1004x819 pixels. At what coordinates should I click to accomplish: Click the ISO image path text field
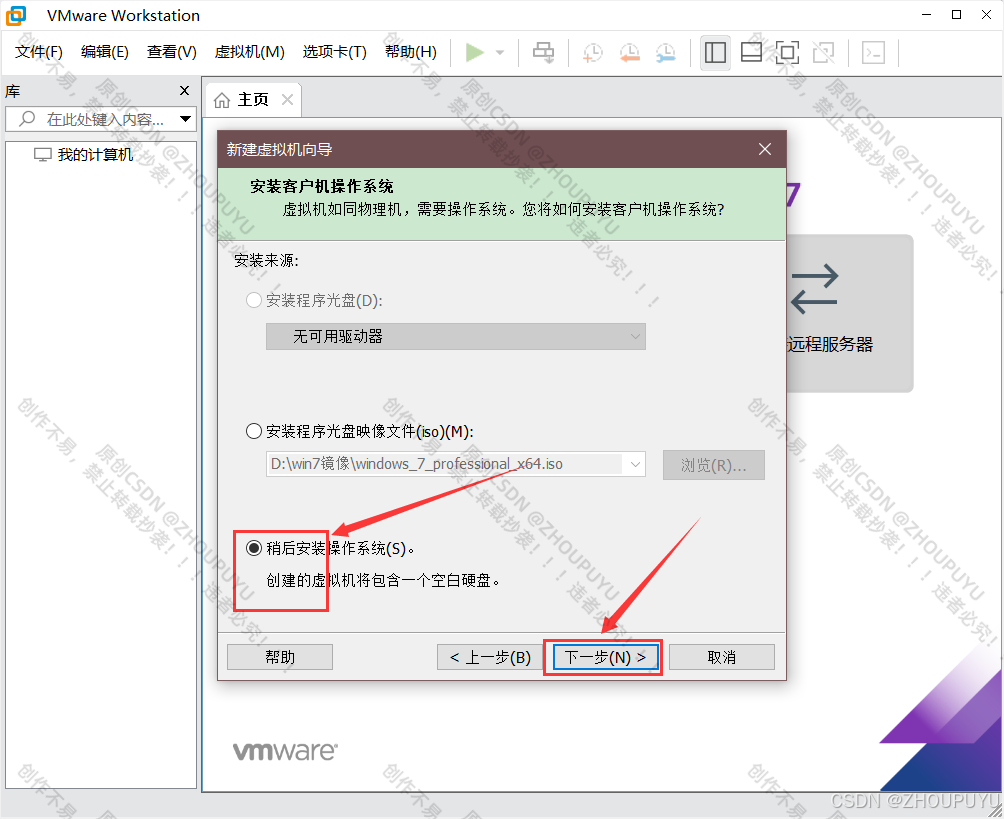(445, 464)
